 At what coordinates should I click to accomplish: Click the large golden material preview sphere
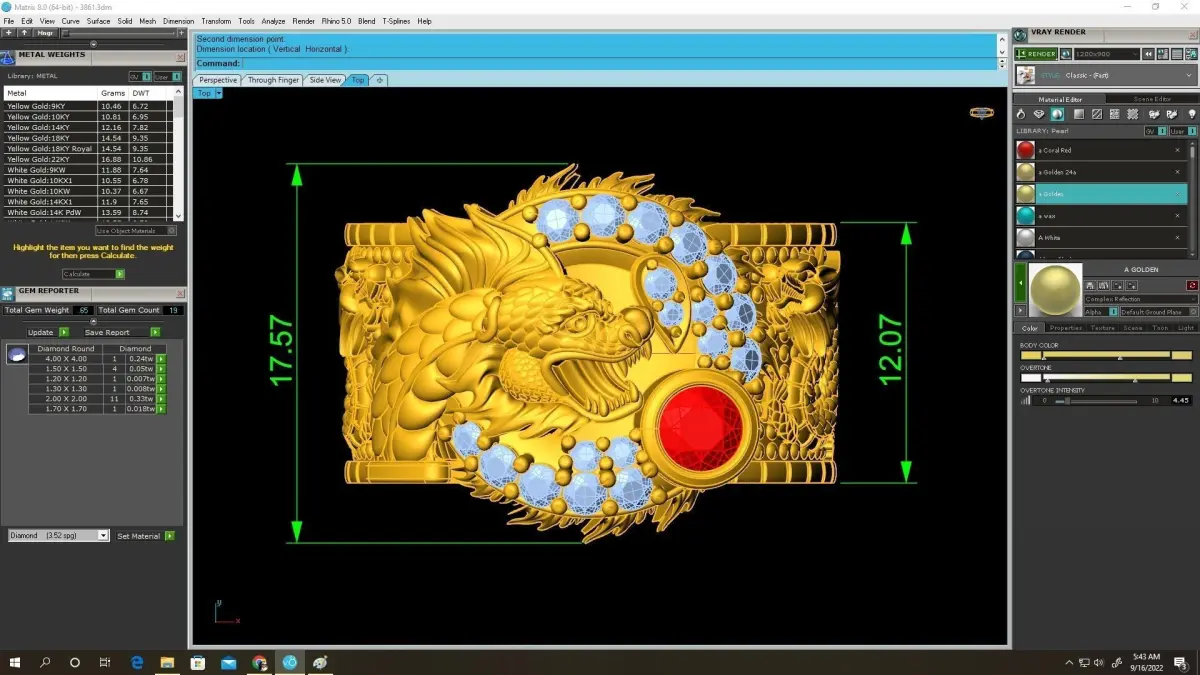coord(1054,290)
